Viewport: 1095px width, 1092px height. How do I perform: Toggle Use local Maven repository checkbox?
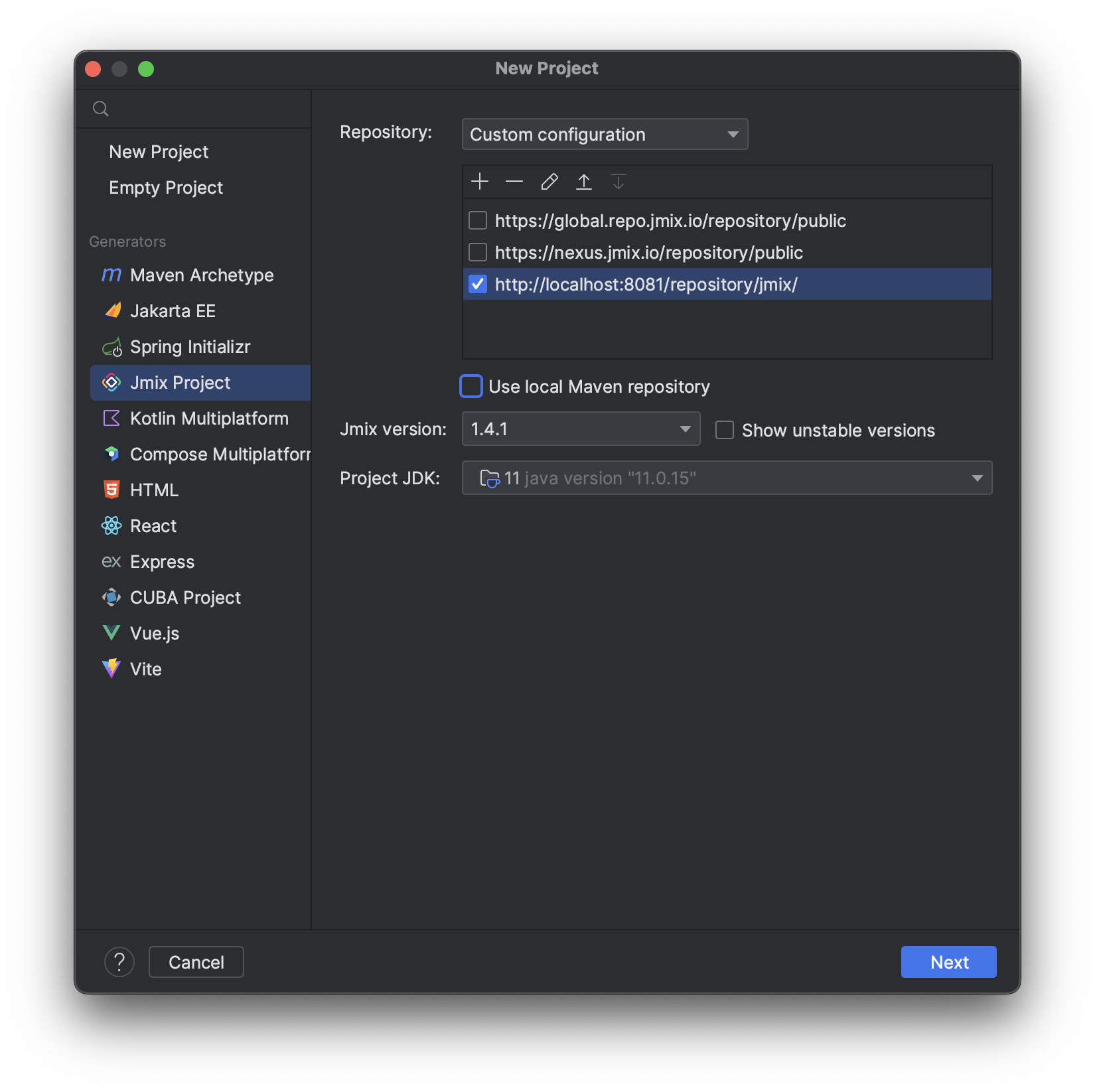coord(471,386)
